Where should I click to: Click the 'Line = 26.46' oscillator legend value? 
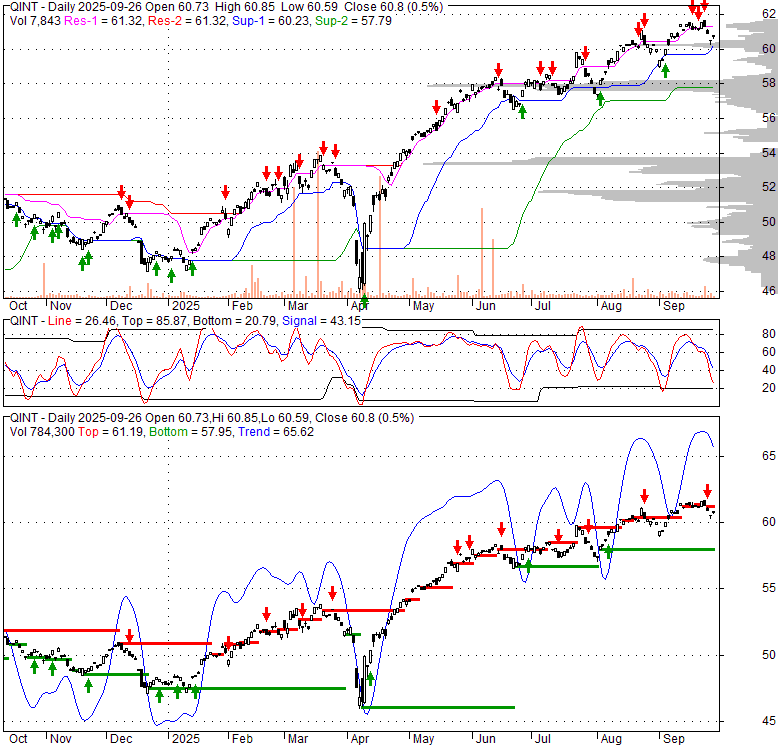tap(83, 321)
